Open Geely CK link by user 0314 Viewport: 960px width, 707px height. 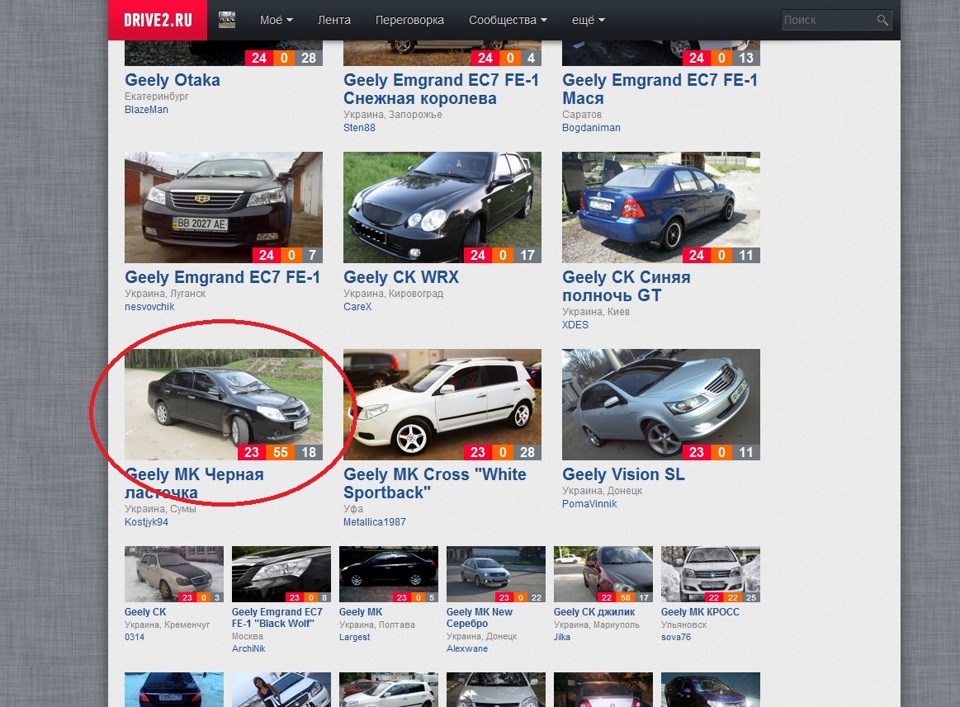pos(145,612)
